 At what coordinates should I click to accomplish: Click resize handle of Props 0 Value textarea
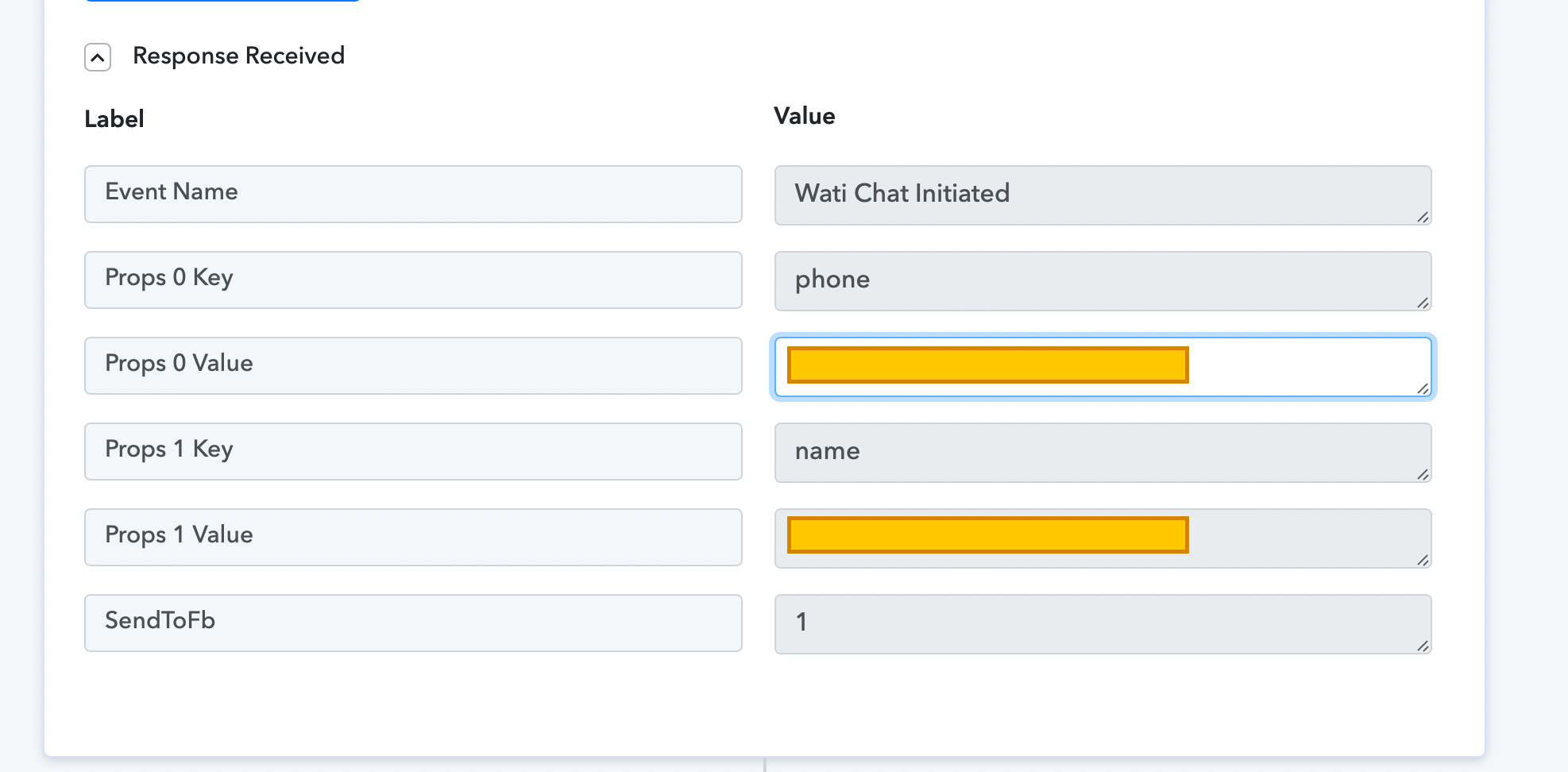pyautogui.click(x=1423, y=388)
